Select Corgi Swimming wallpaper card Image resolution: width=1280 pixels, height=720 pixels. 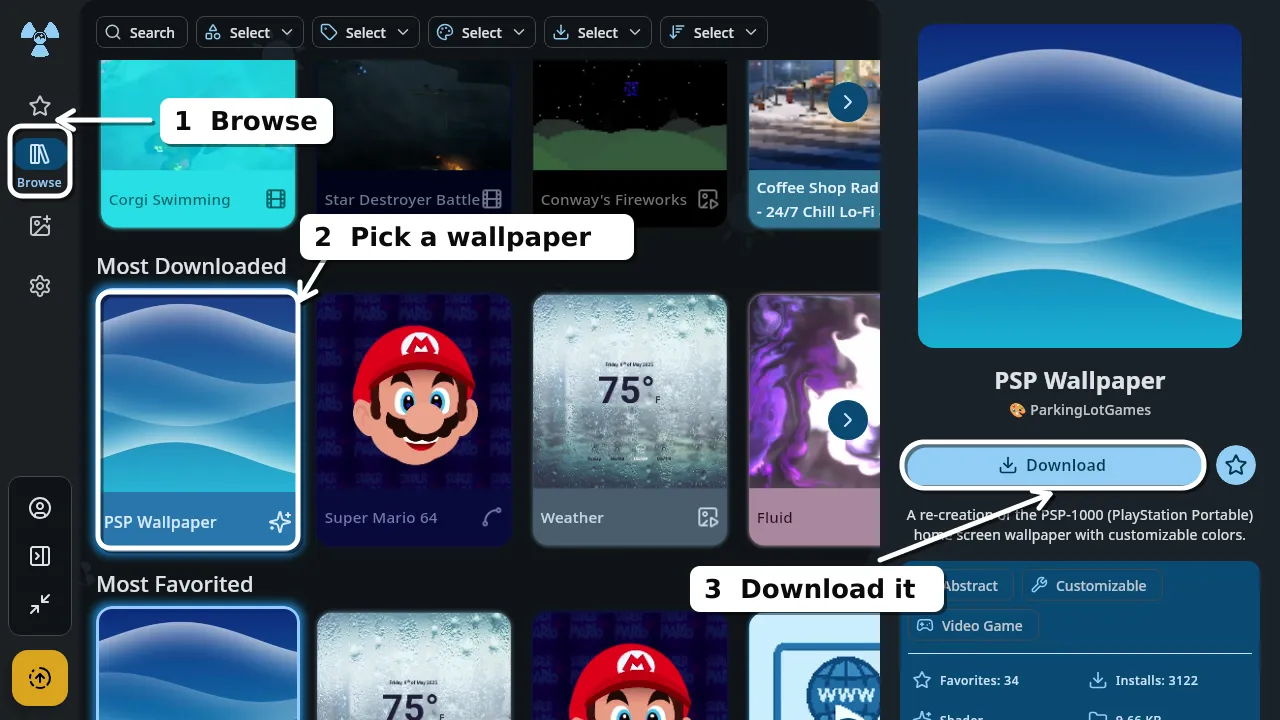[198, 143]
